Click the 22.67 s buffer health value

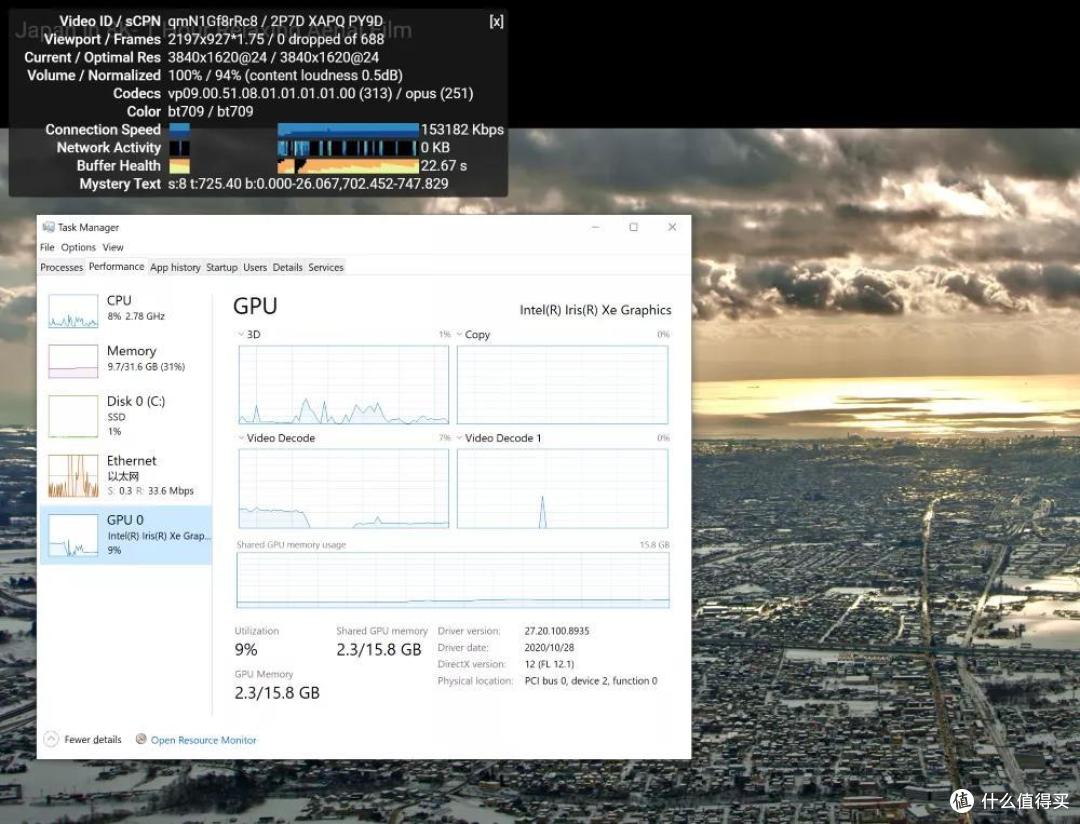point(444,165)
